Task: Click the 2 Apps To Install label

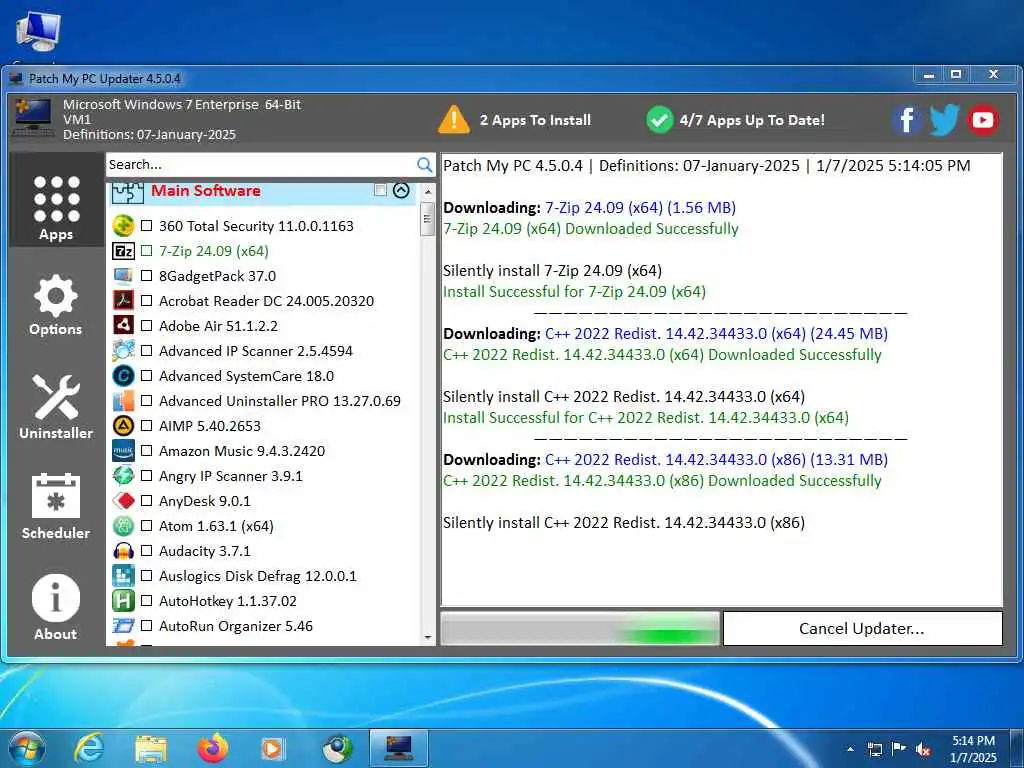Action: click(535, 120)
